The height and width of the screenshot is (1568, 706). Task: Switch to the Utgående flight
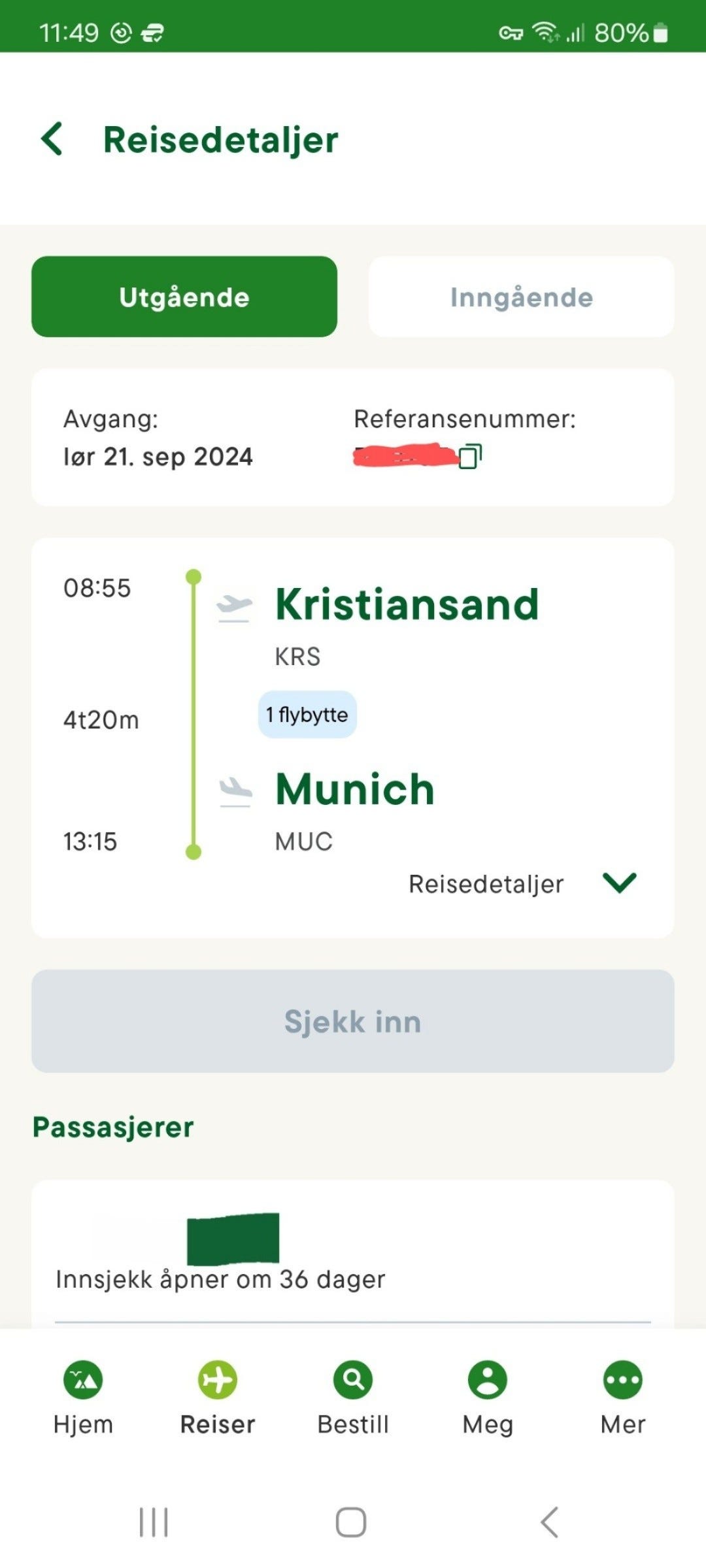(184, 297)
